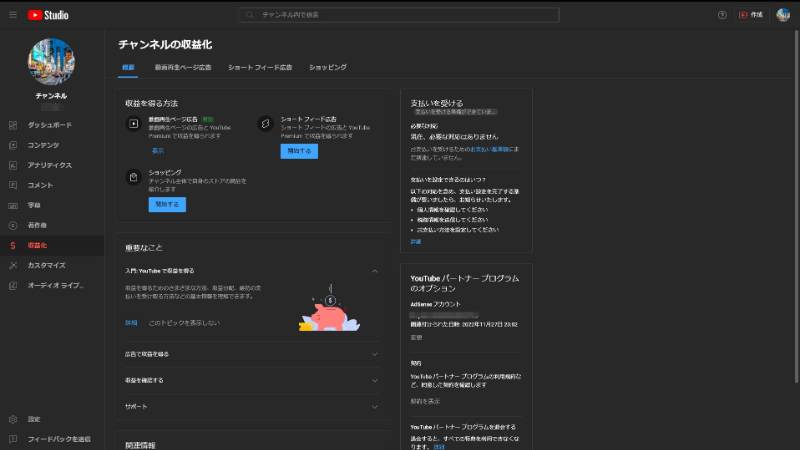
Task: Click the 字幕 subtitles sidebar icon
Action: pos(13,205)
